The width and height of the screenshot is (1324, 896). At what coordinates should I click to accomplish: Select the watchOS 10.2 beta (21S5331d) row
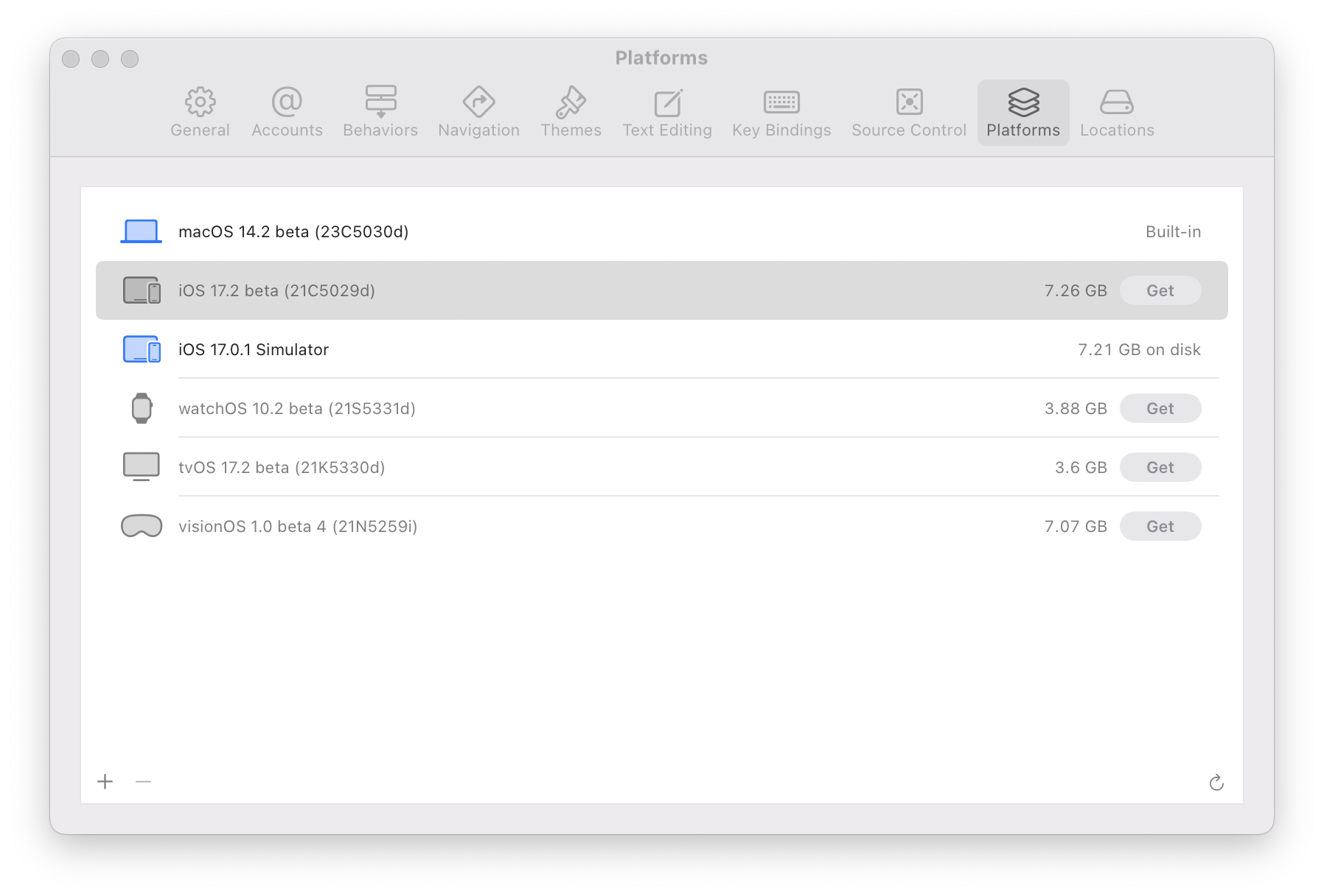662,408
